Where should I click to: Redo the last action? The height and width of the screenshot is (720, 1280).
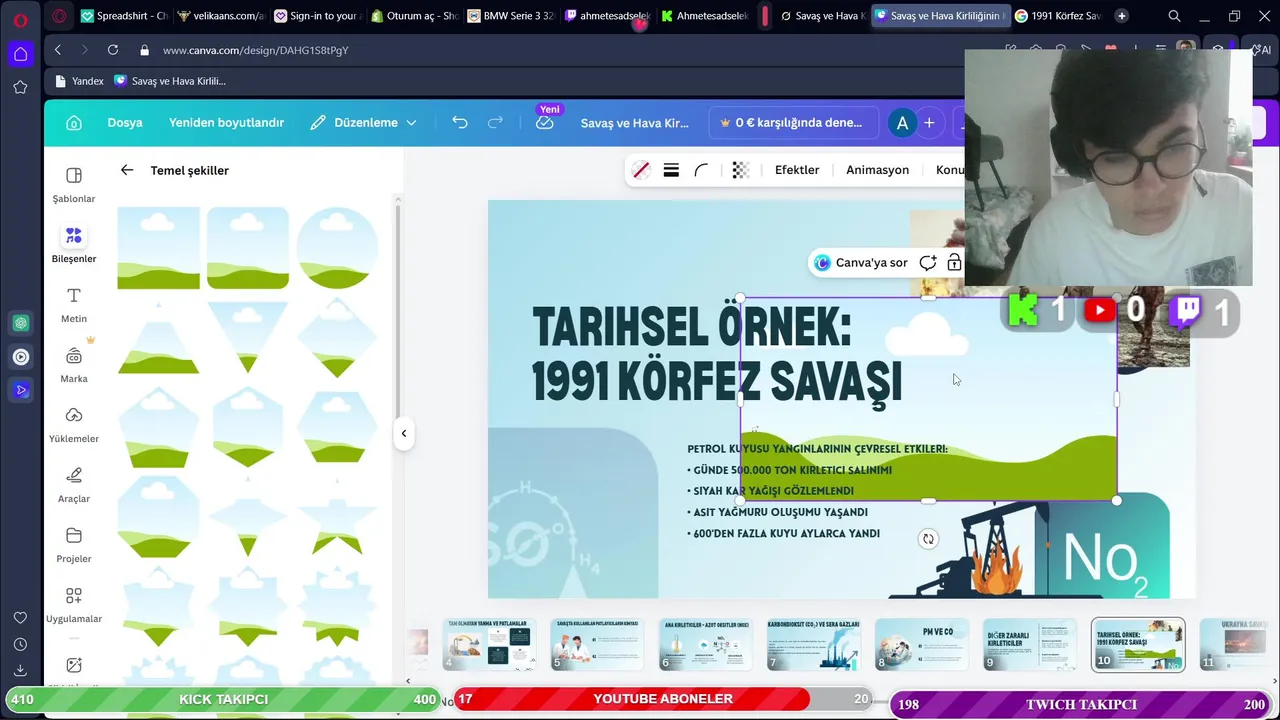[495, 122]
